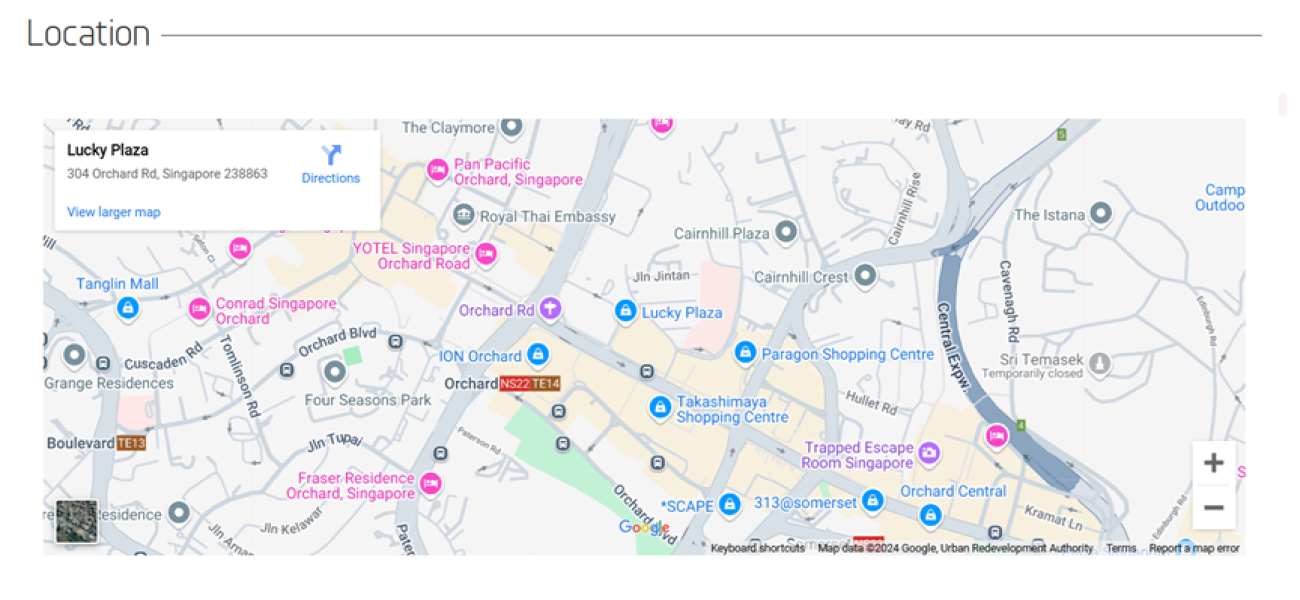Click the page scrollbar thumb at right
Screen dimensions: 1300x600
1283,106
